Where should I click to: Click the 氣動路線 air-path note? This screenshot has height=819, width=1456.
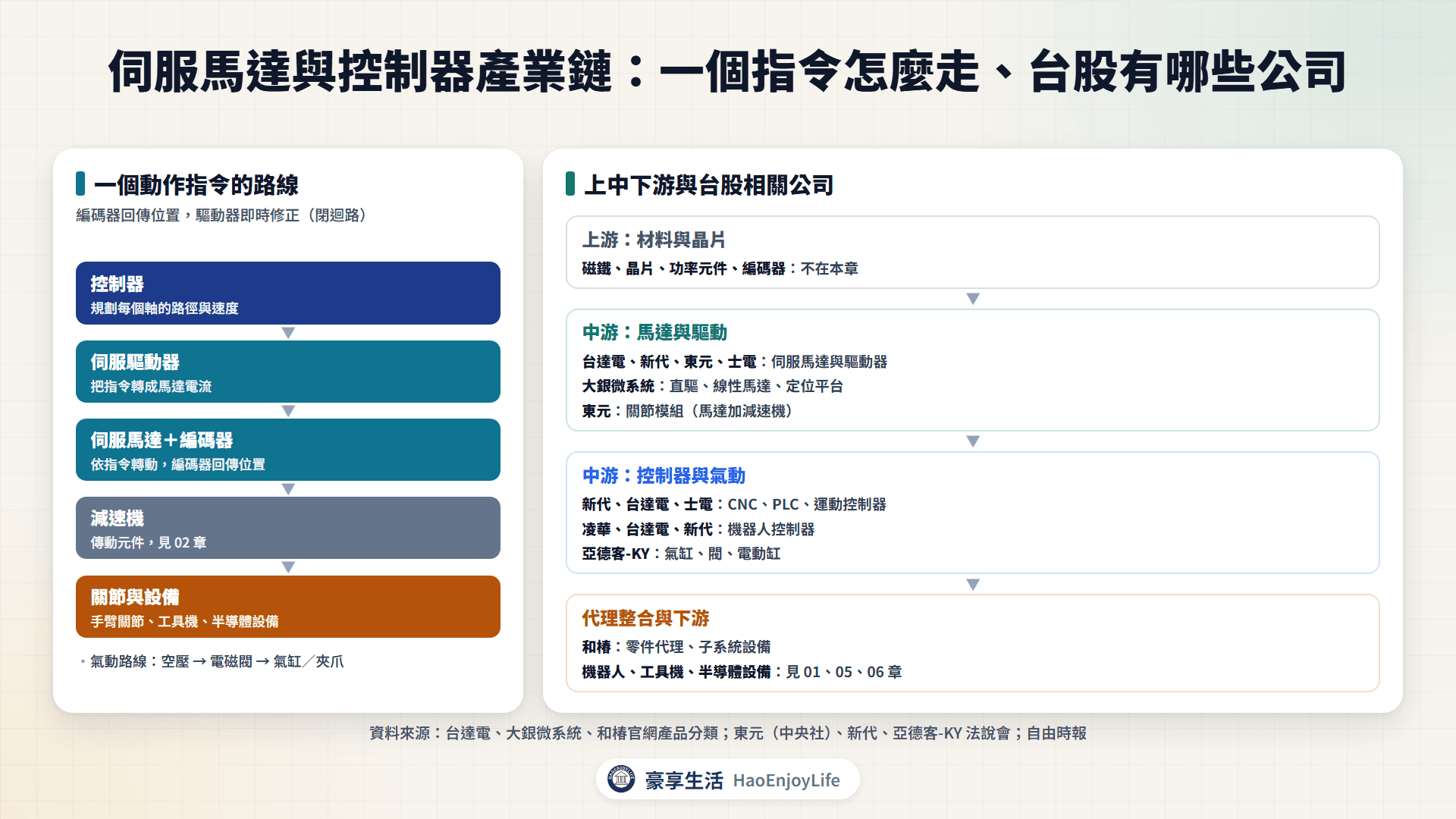tap(216, 661)
